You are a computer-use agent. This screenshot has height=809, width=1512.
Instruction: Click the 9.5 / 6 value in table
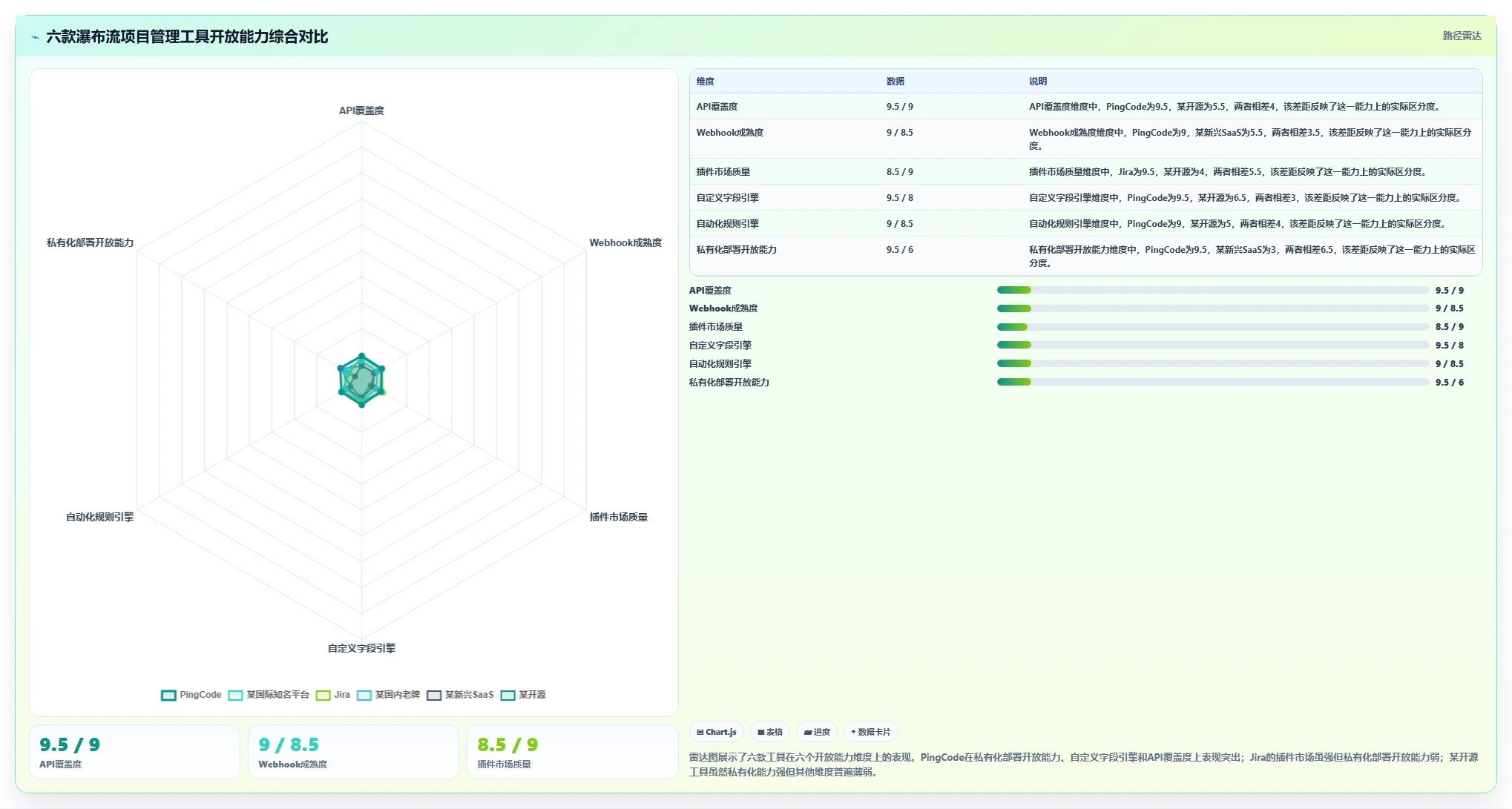coord(900,250)
